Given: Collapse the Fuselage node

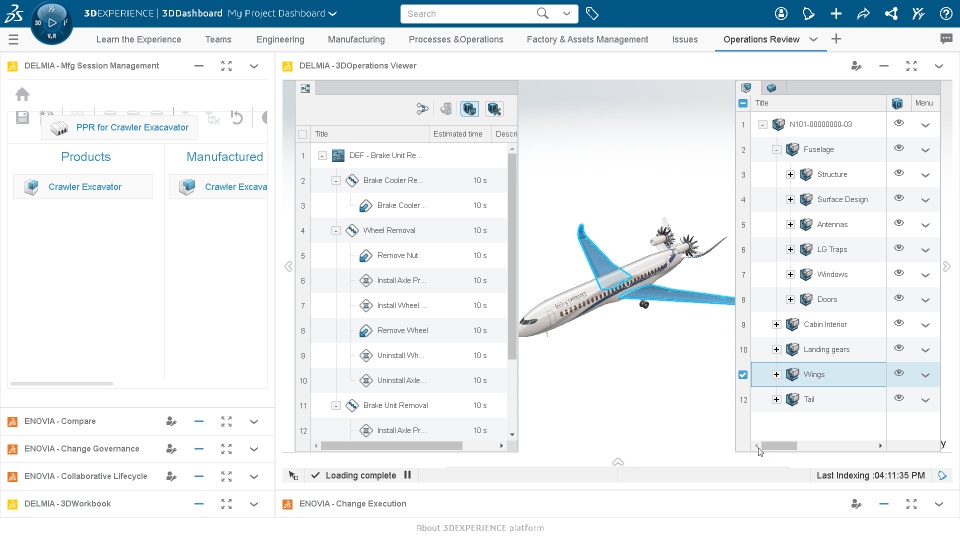Looking at the screenshot, I should [x=776, y=149].
